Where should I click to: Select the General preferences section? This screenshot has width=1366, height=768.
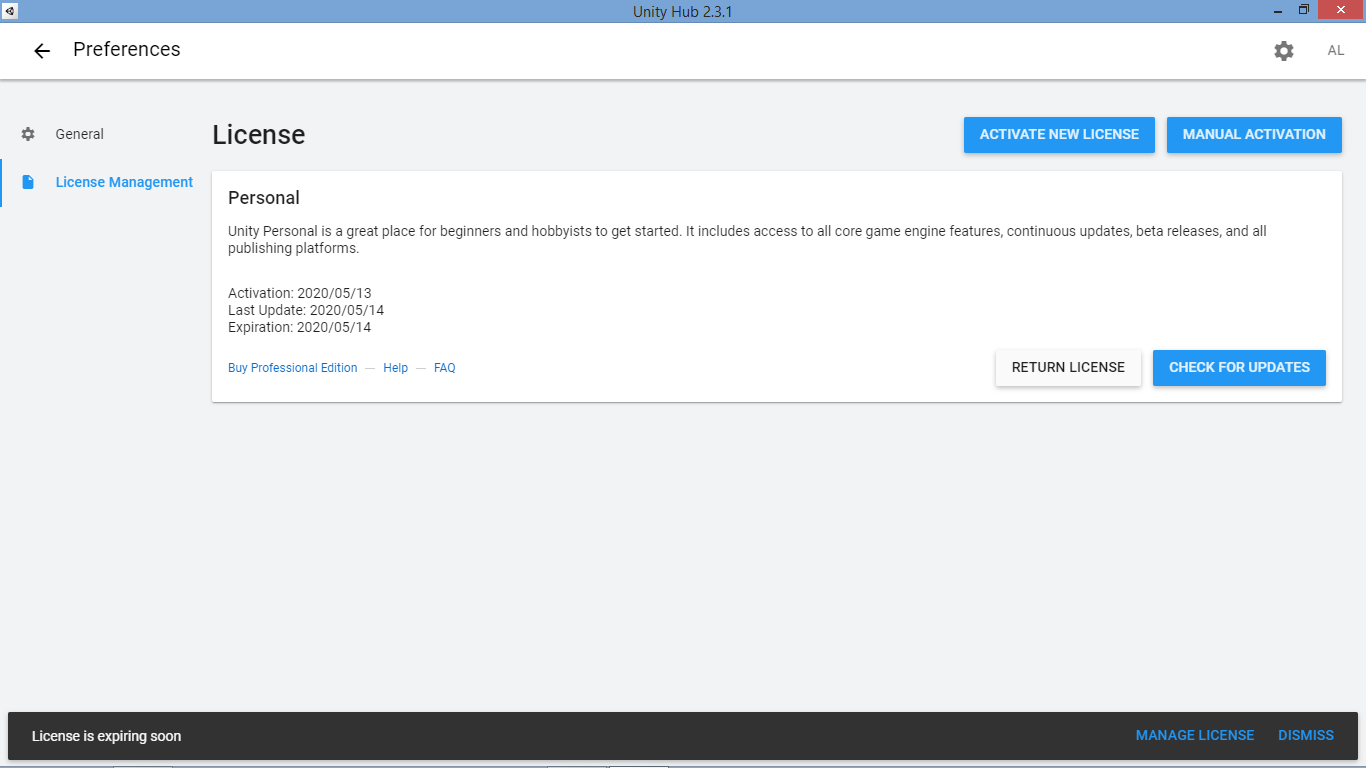tap(79, 133)
